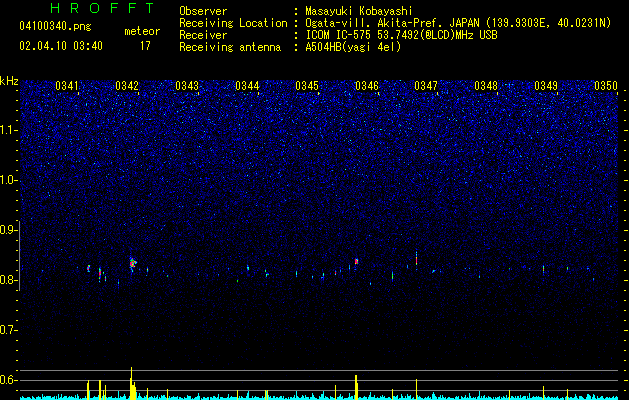The height and width of the screenshot is (400, 629).
Task: Click the HROFFT title text
Action: coord(103,8)
